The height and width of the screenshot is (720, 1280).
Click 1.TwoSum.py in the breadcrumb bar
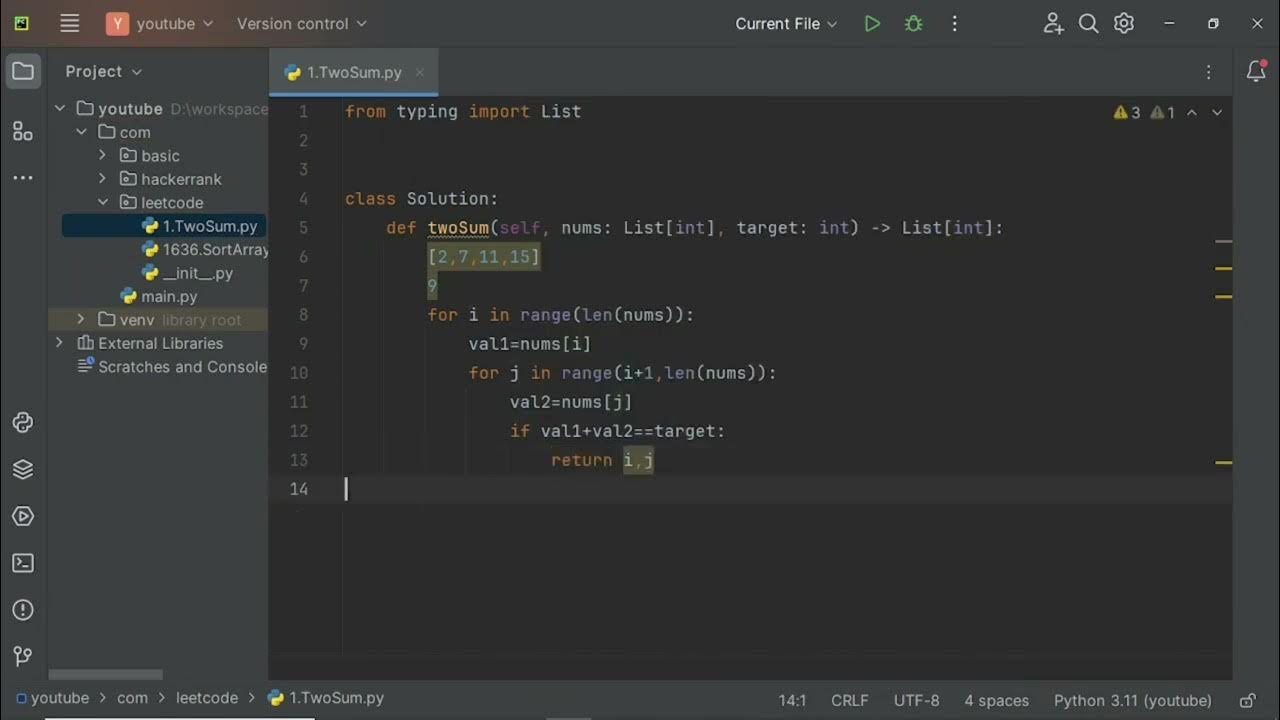pos(326,699)
